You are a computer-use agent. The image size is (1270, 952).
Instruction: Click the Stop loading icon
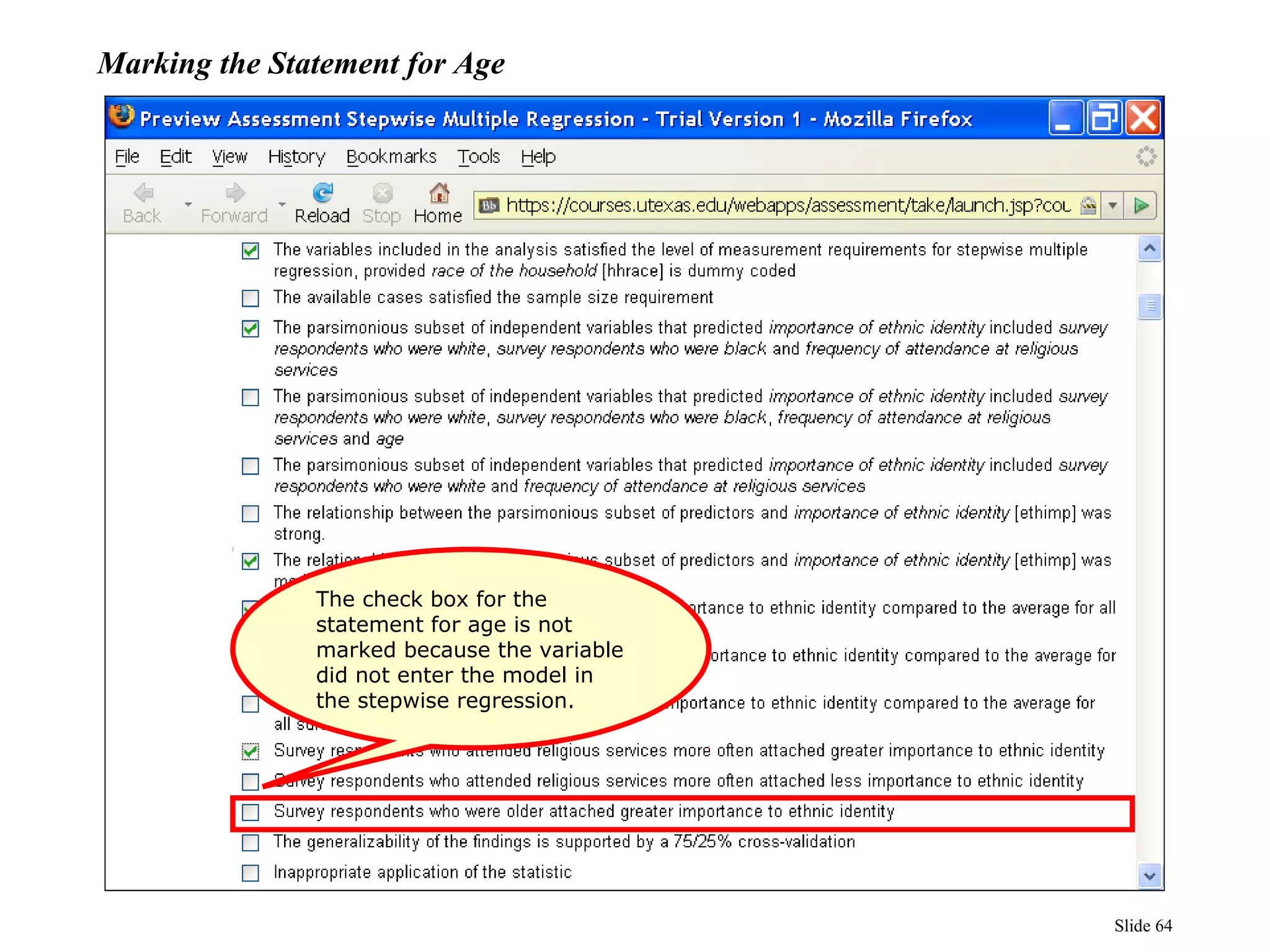383,193
